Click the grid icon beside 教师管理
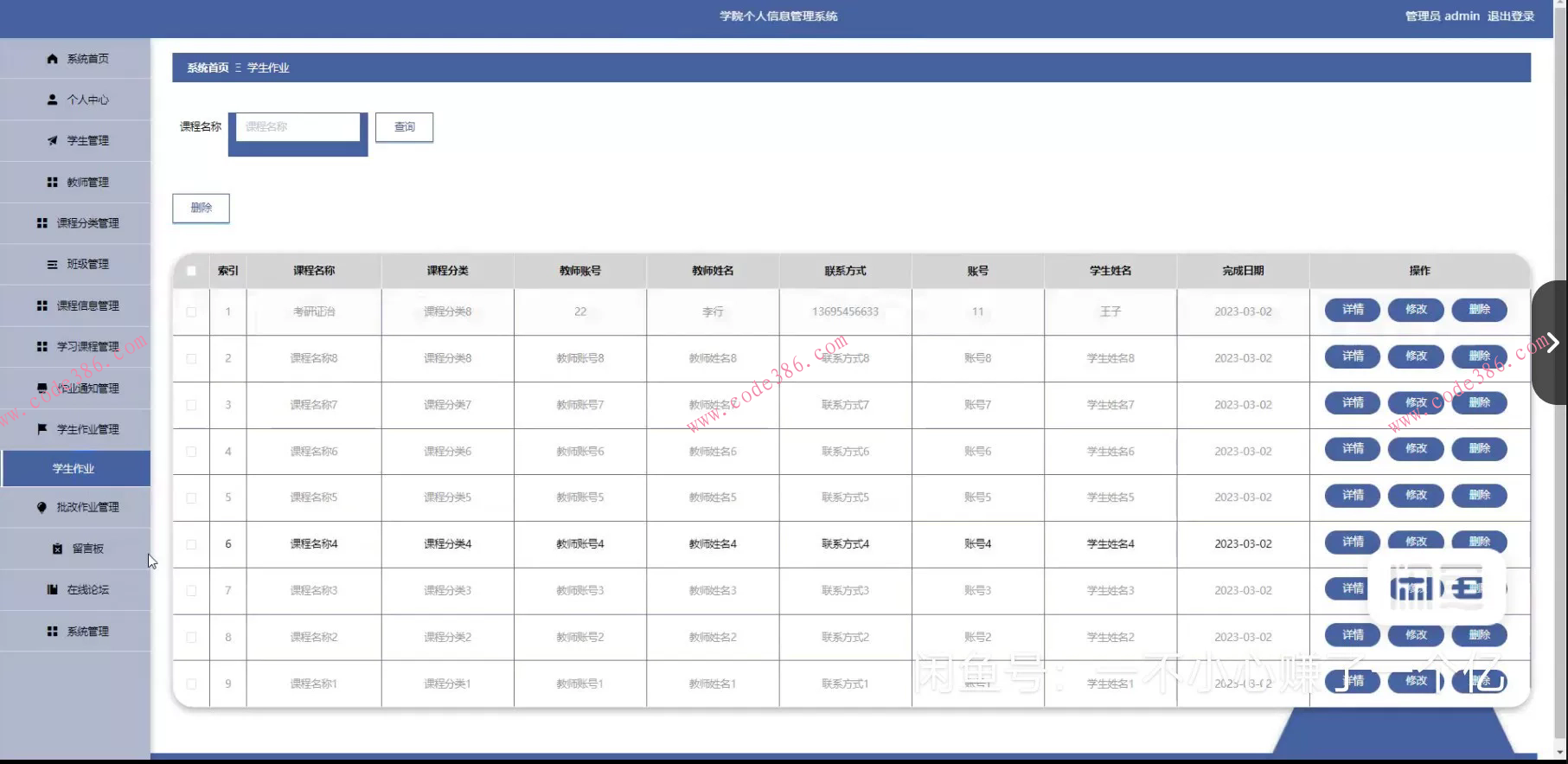The image size is (1568, 764). click(52, 182)
